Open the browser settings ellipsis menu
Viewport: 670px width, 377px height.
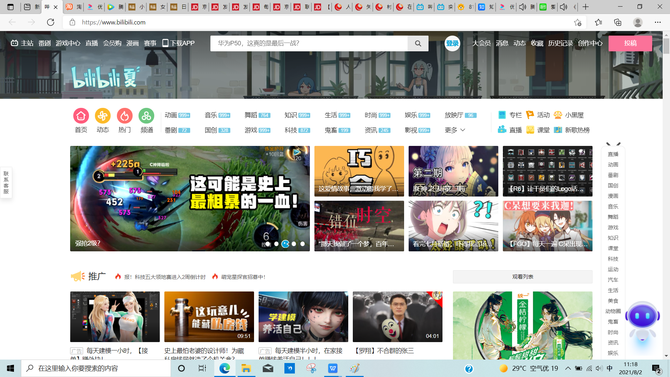click(658, 22)
